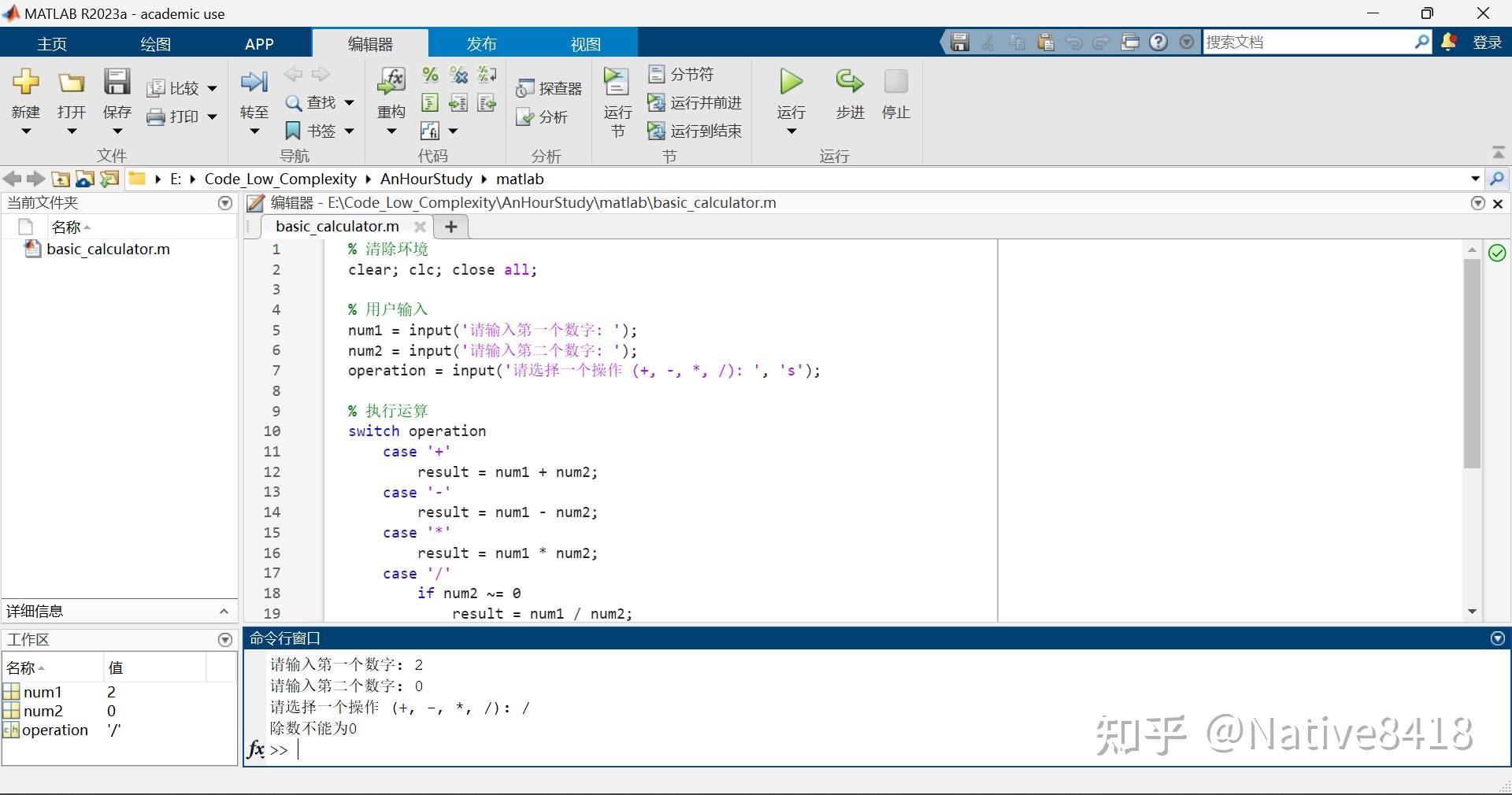The width and height of the screenshot is (1512, 795).
Task: Insert a Section Break (分节符)
Action: tap(681, 75)
